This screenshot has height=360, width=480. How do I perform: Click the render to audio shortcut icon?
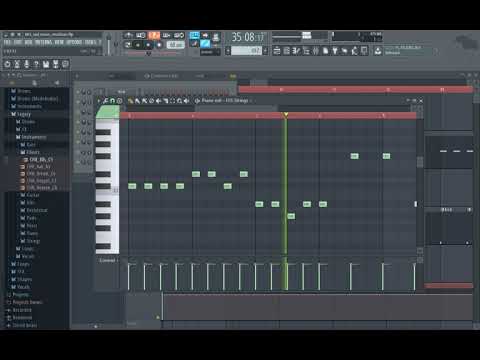pos(55,64)
